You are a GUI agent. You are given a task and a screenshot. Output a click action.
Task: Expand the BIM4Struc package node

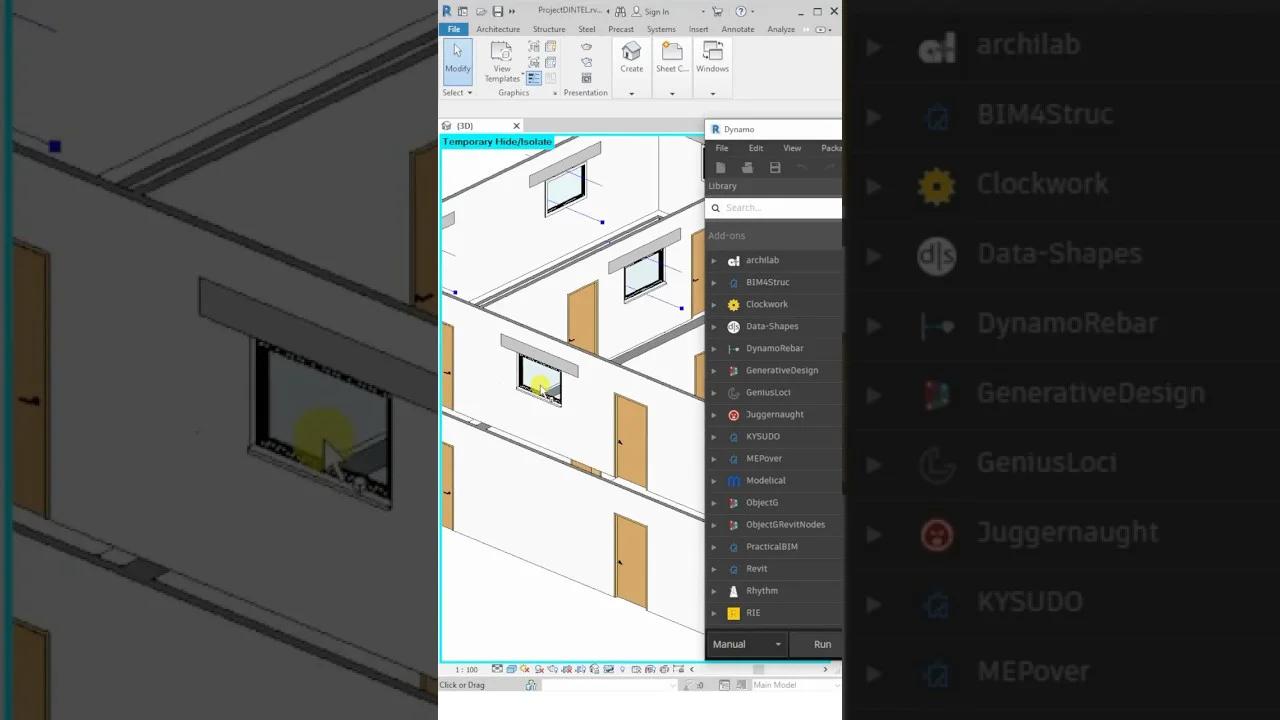(714, 282)
